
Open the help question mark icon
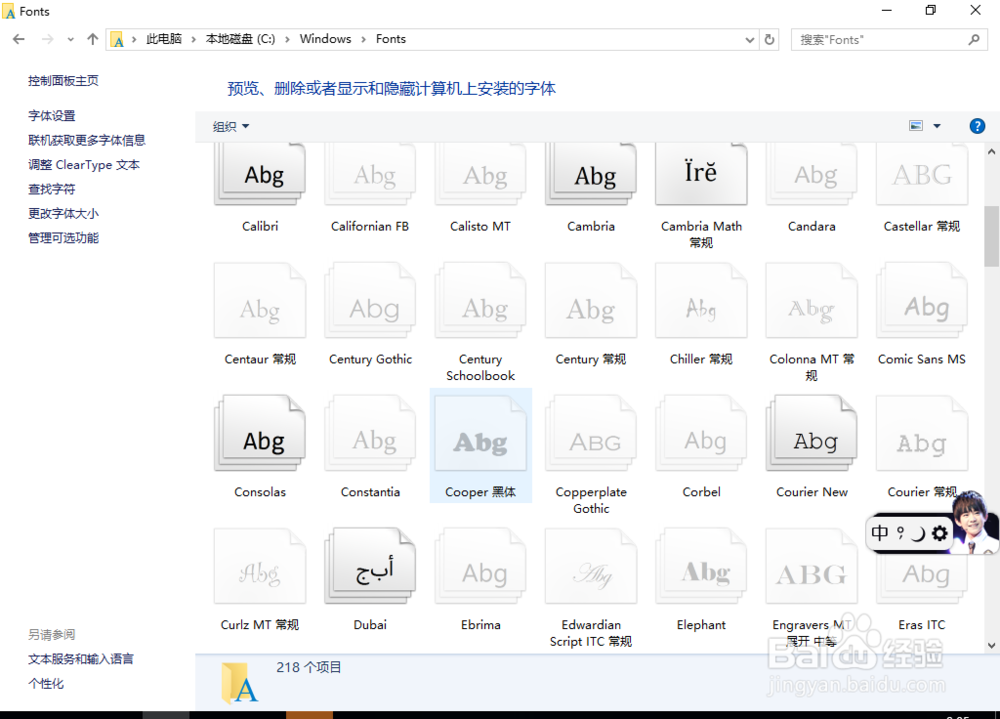(x=976, y=126)
